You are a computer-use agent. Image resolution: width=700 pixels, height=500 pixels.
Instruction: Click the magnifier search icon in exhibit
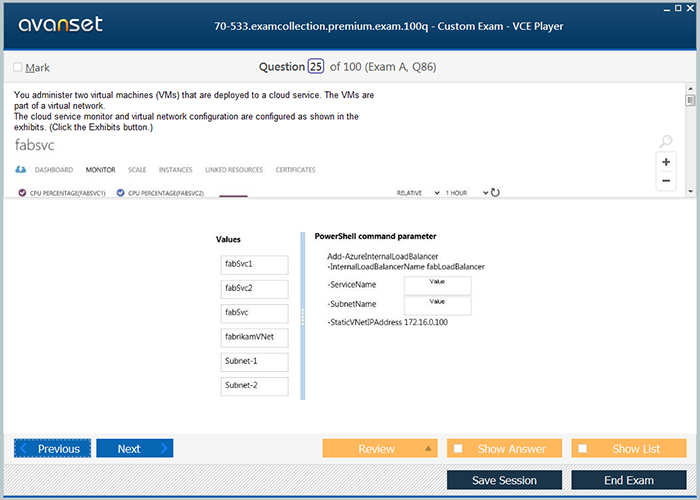[x=666, y=142]
